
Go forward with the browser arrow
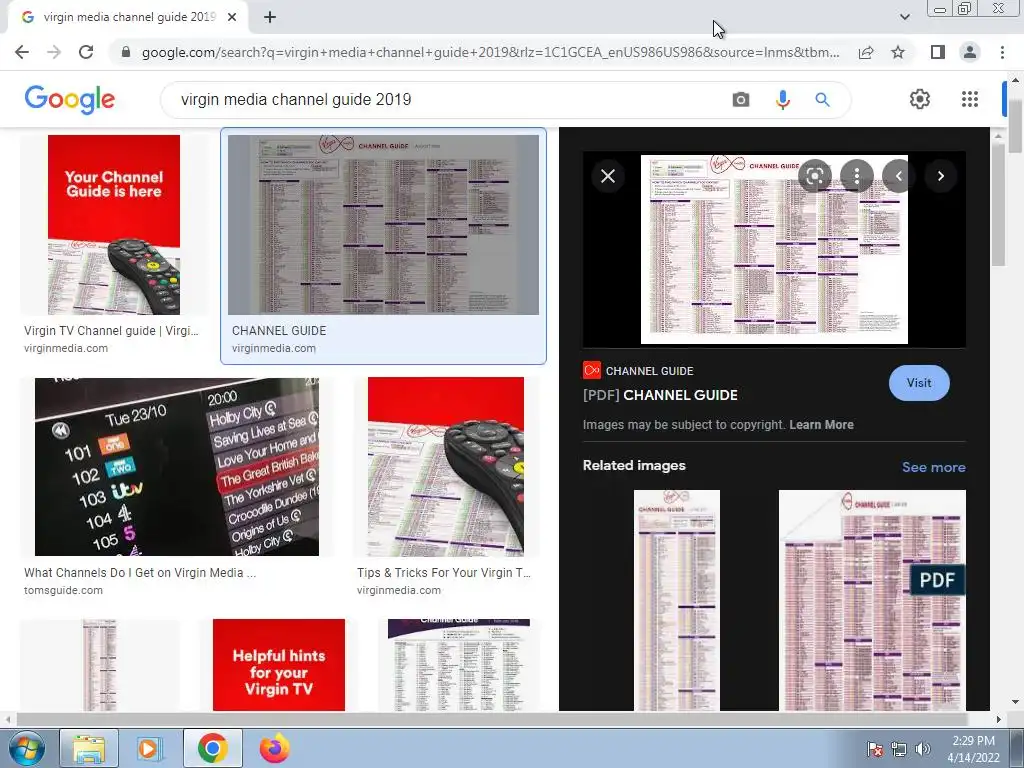tap(54, 52)
